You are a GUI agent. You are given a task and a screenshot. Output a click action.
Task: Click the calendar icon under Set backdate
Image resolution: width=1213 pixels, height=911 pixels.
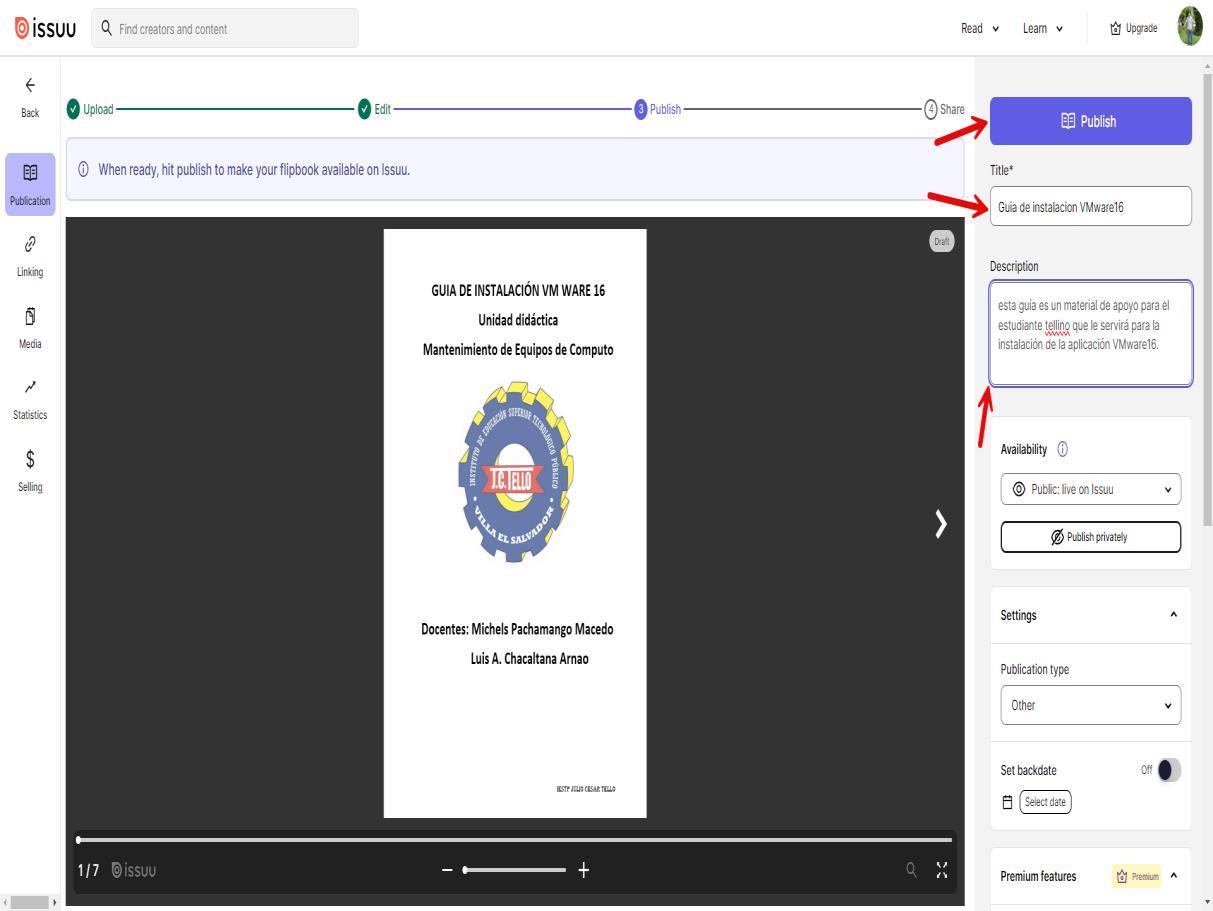click(1007, 802)
